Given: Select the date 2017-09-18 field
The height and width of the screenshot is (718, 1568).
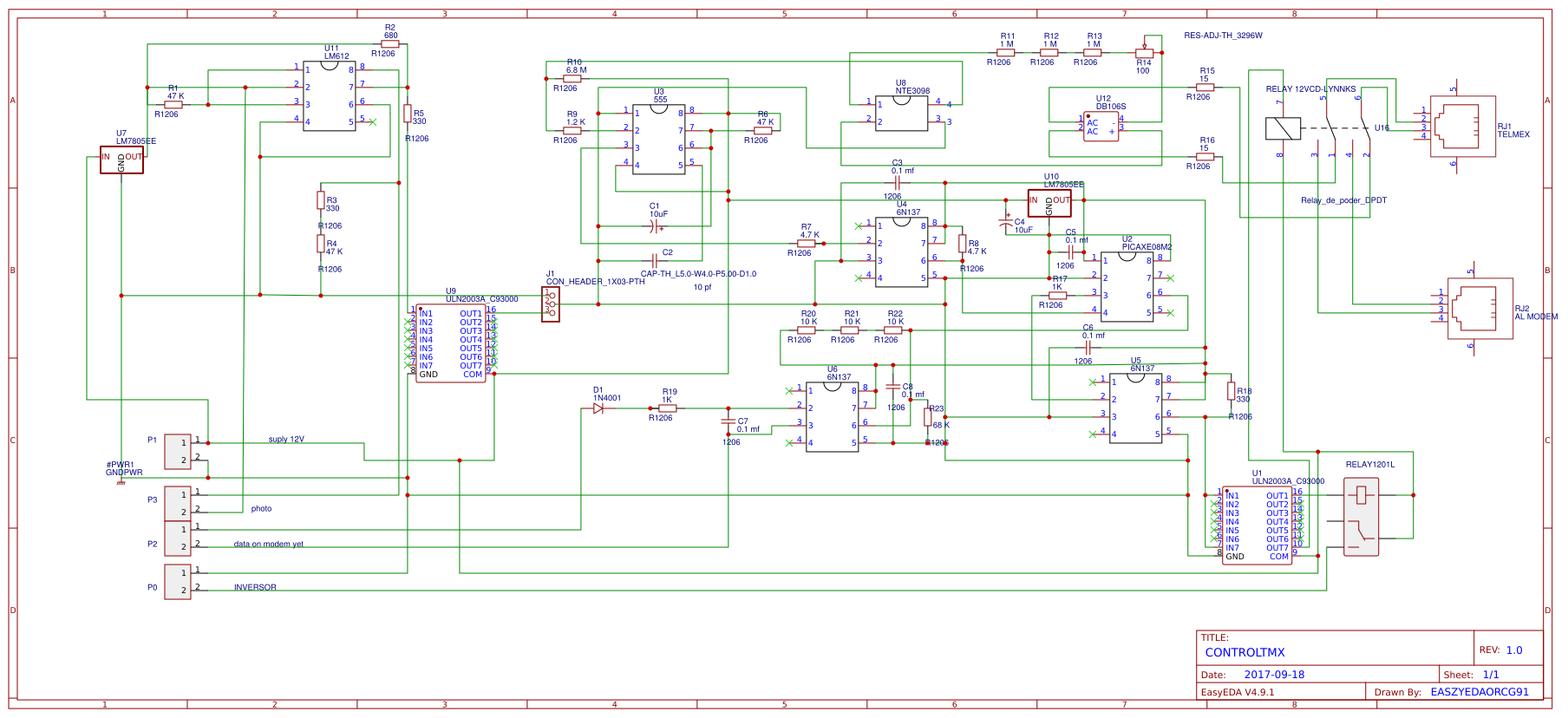Looking at the screenshot, I should 1273,675.
